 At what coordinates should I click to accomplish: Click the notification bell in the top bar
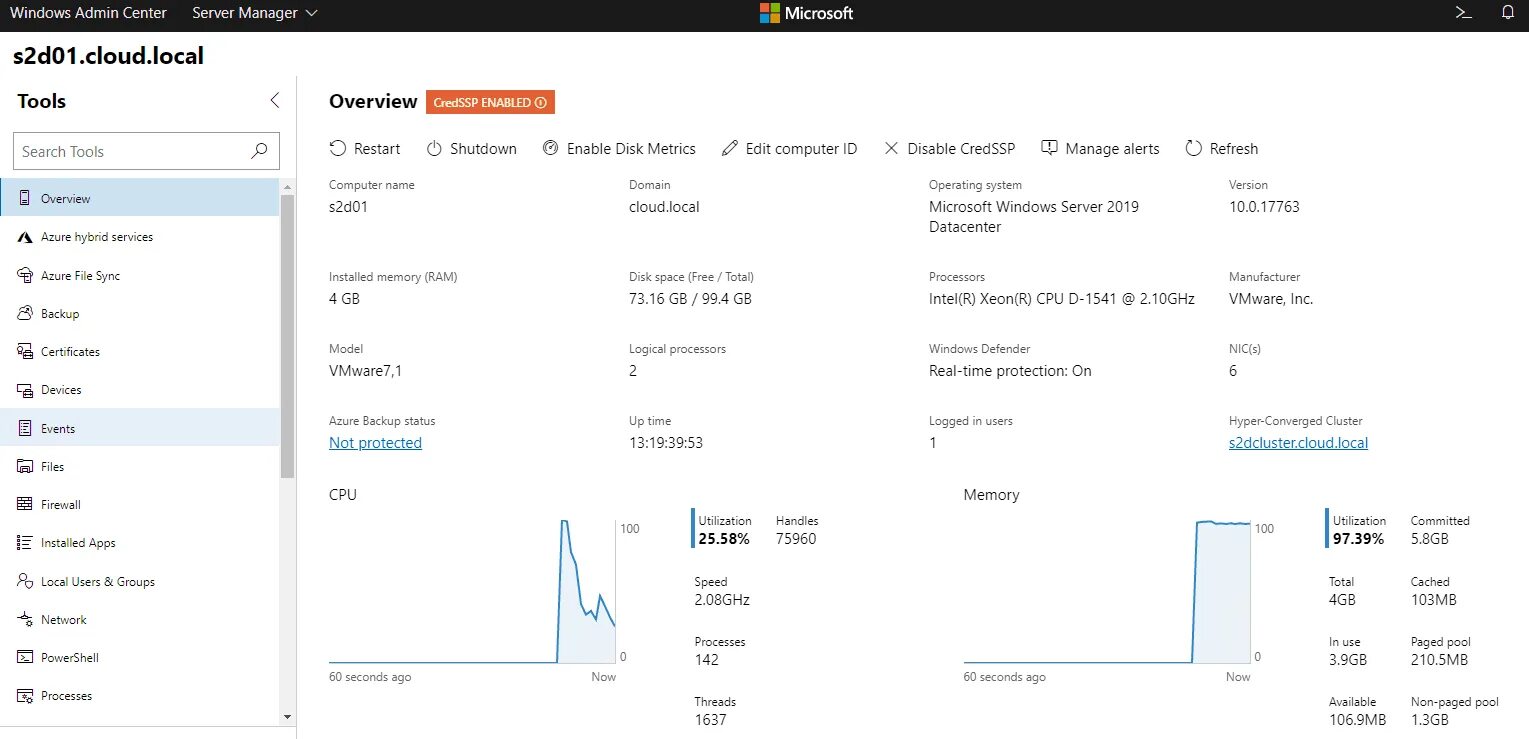[1508, 13]
